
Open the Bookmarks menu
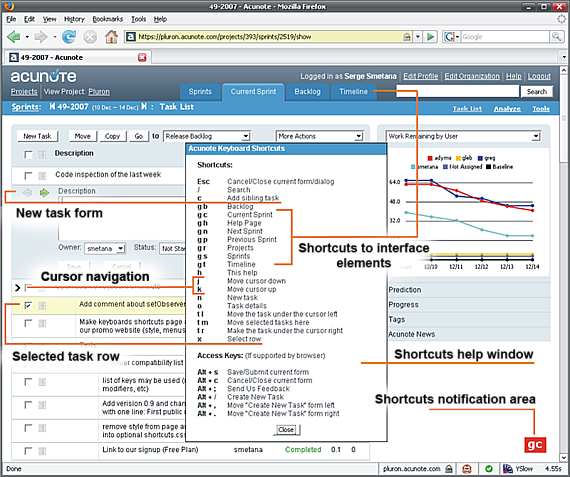[108, 19]
